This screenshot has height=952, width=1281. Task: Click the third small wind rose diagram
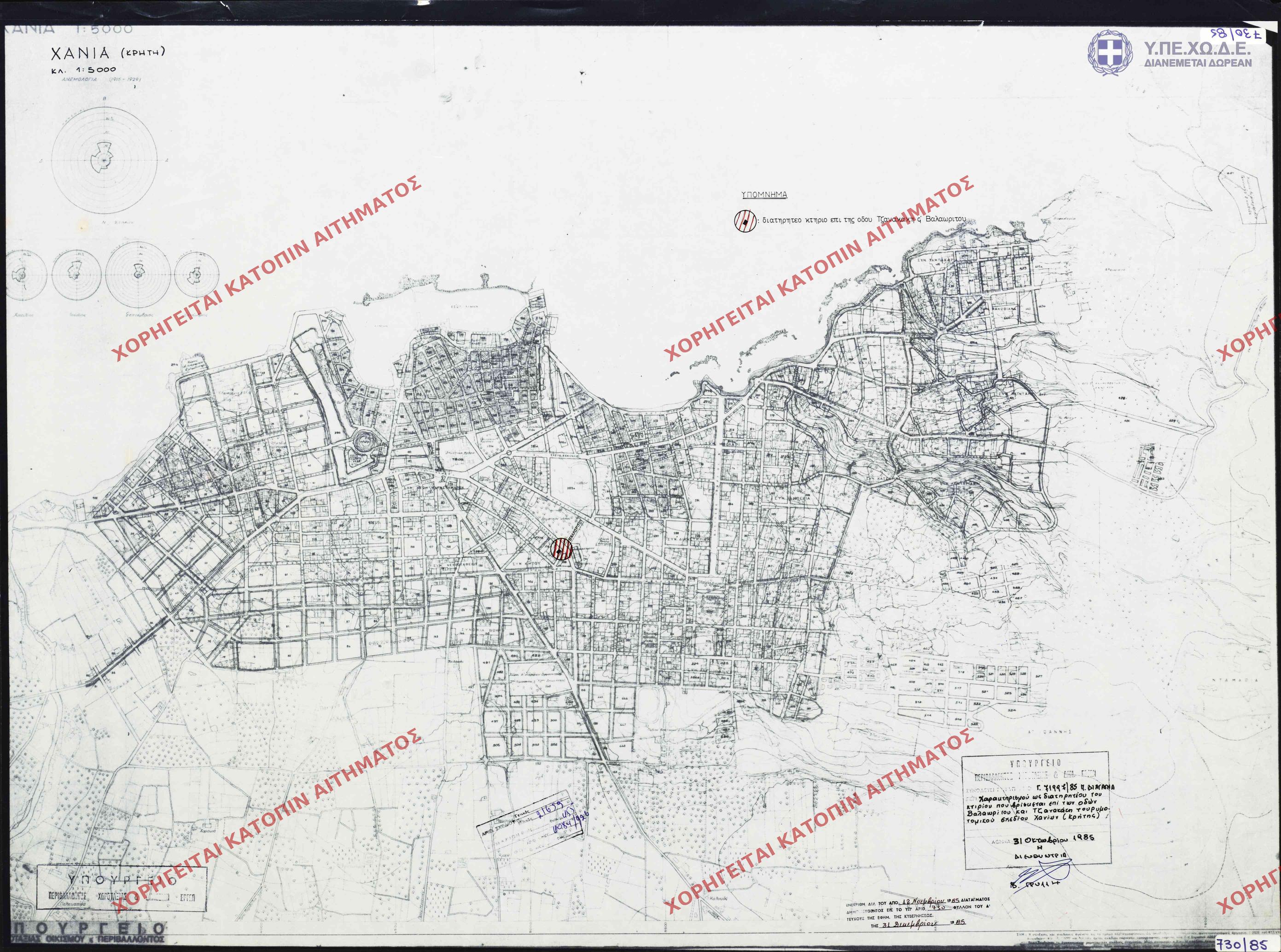pos(138,275)
